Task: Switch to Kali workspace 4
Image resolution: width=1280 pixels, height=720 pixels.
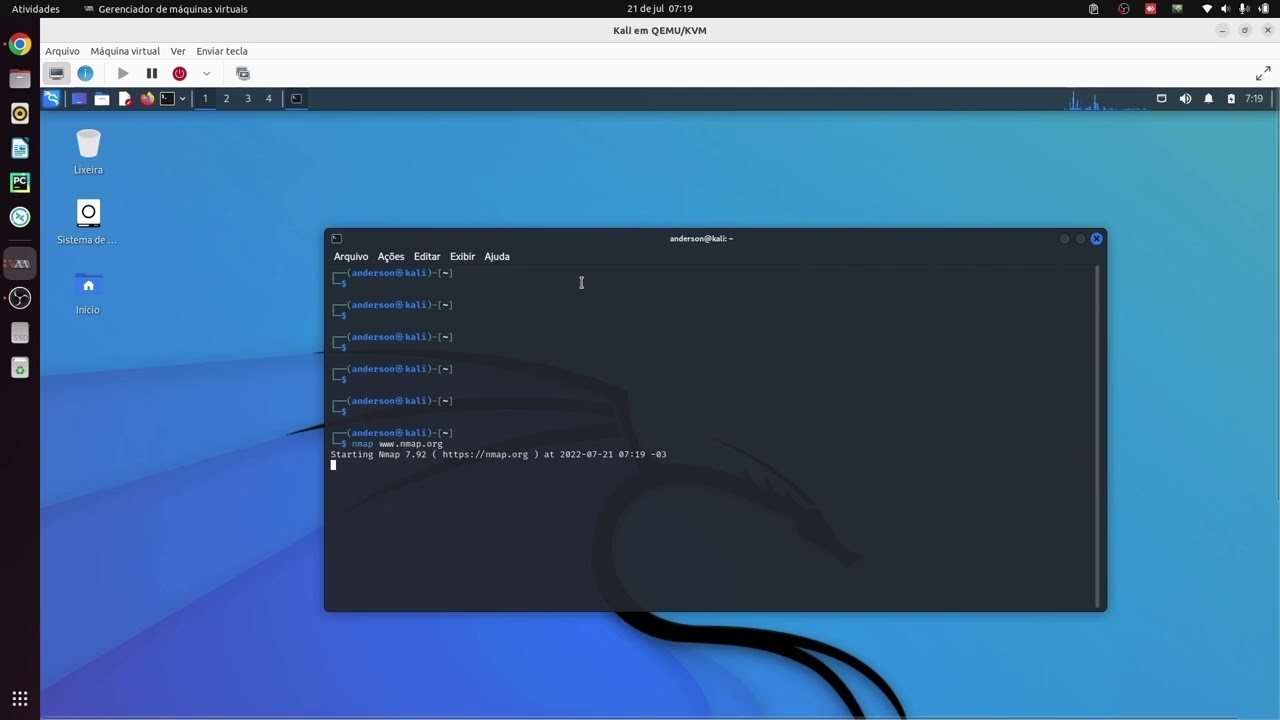Action: click(268, 99)
